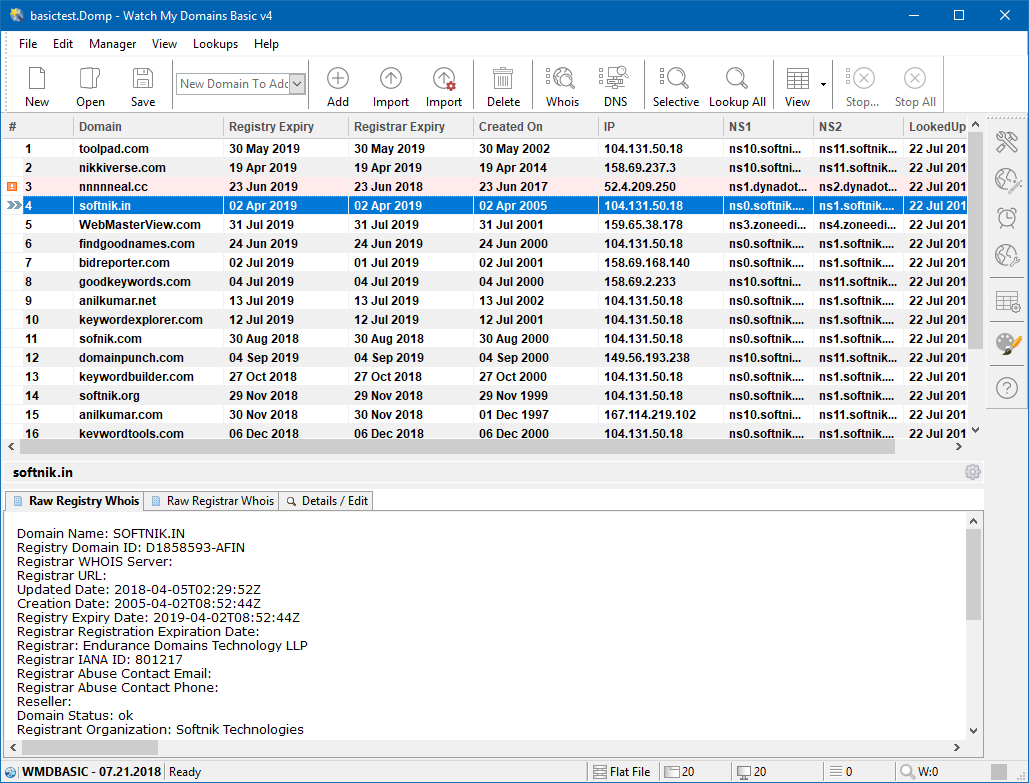Click the DNS lookup toolbar icon
Viewport: 1029px width, 783px height.
(x=615, y=78)
